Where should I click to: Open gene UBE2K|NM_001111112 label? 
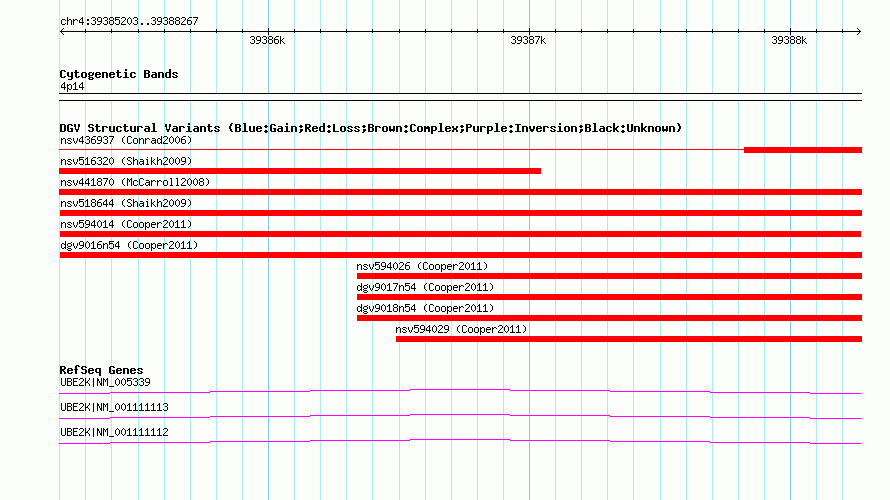(x=114, y=432)
